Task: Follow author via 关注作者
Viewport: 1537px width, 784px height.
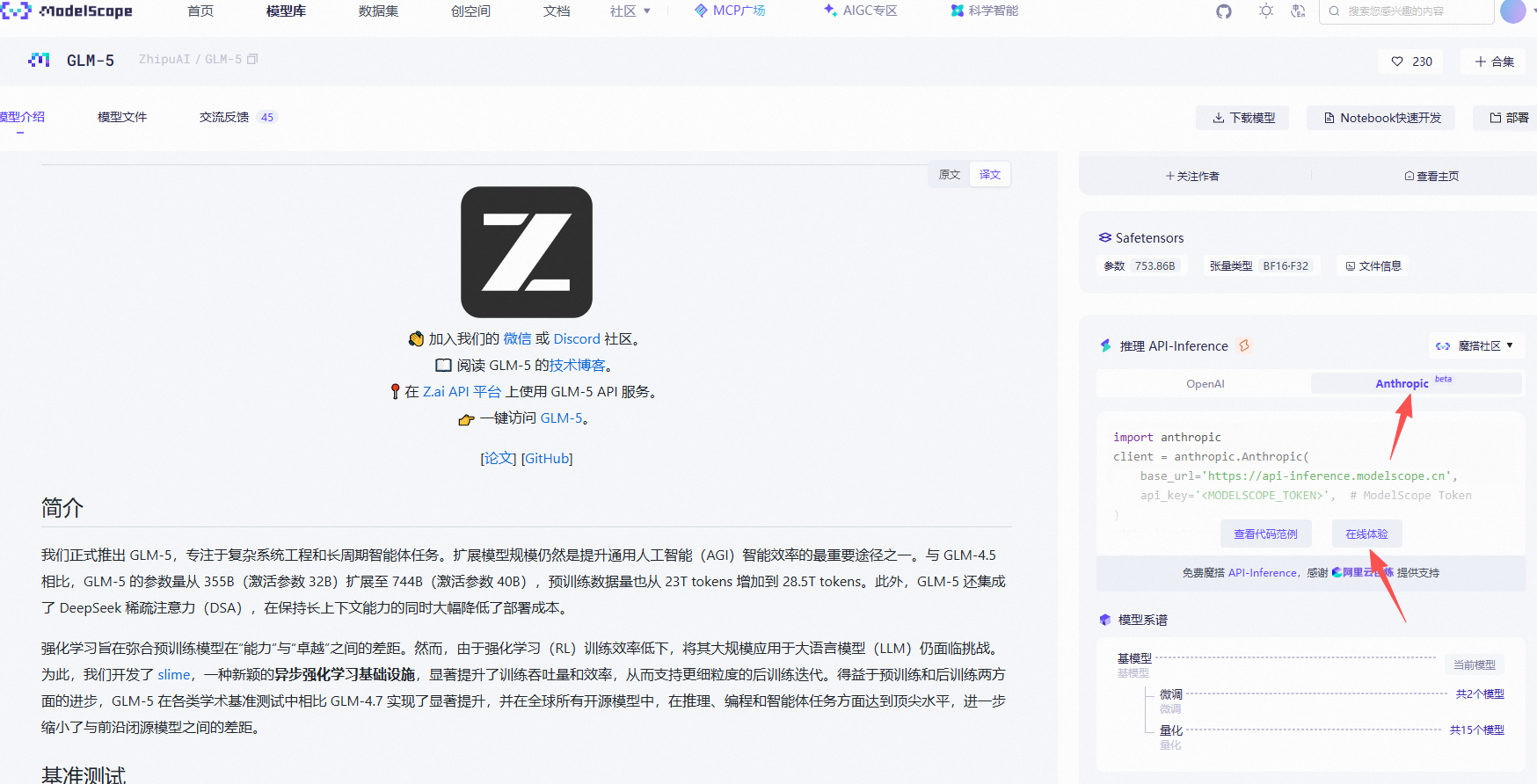Action: click(1192, 176)
